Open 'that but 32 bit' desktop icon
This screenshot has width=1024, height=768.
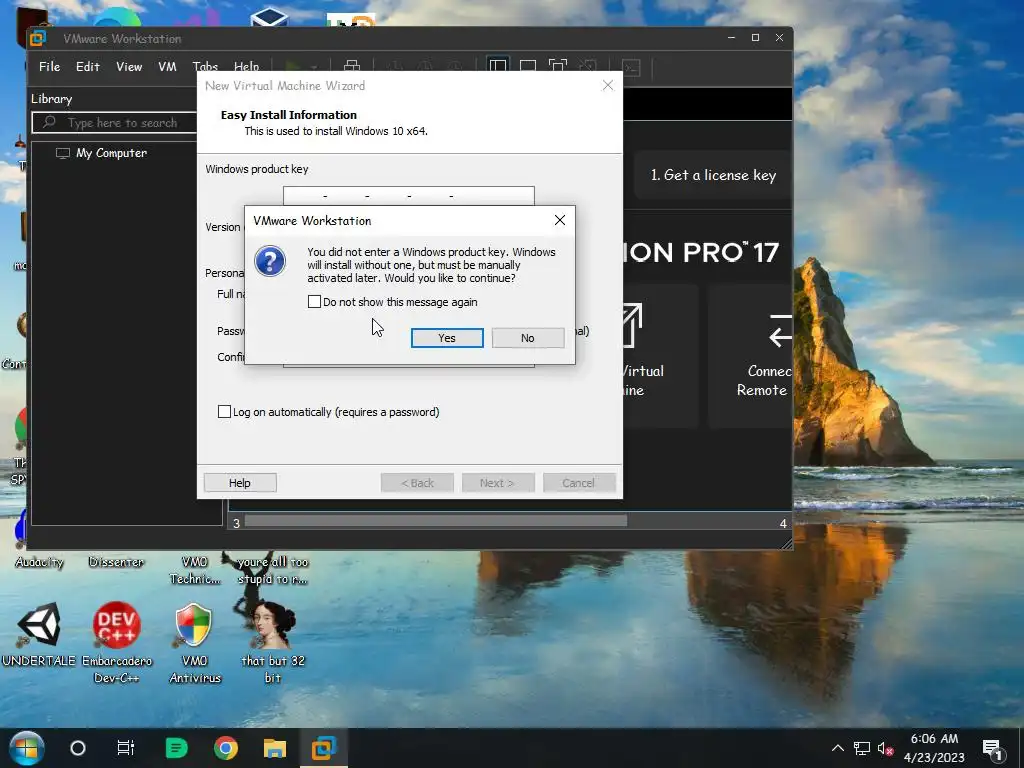(x=273, y=643)
